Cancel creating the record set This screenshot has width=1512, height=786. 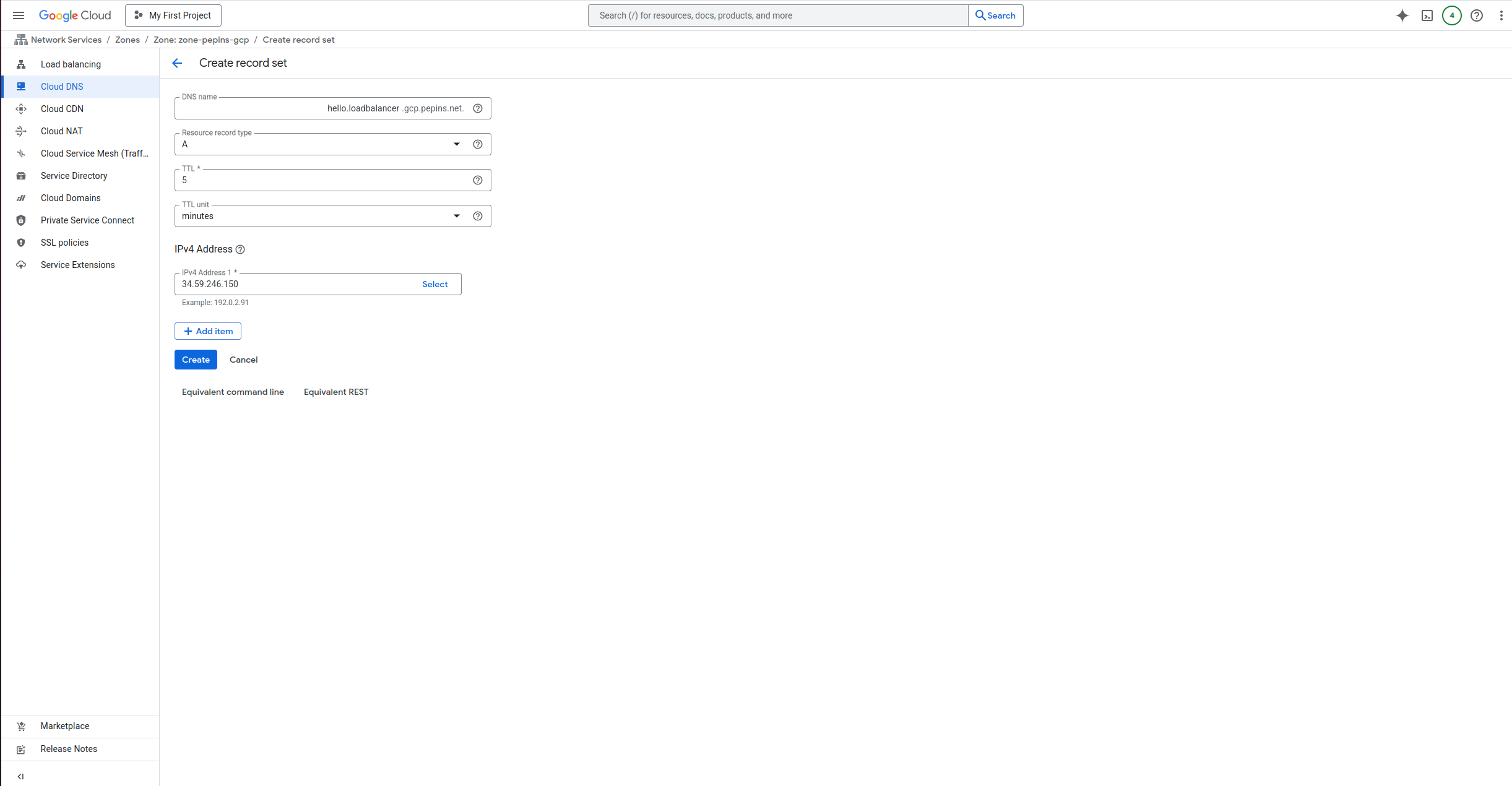243,360
